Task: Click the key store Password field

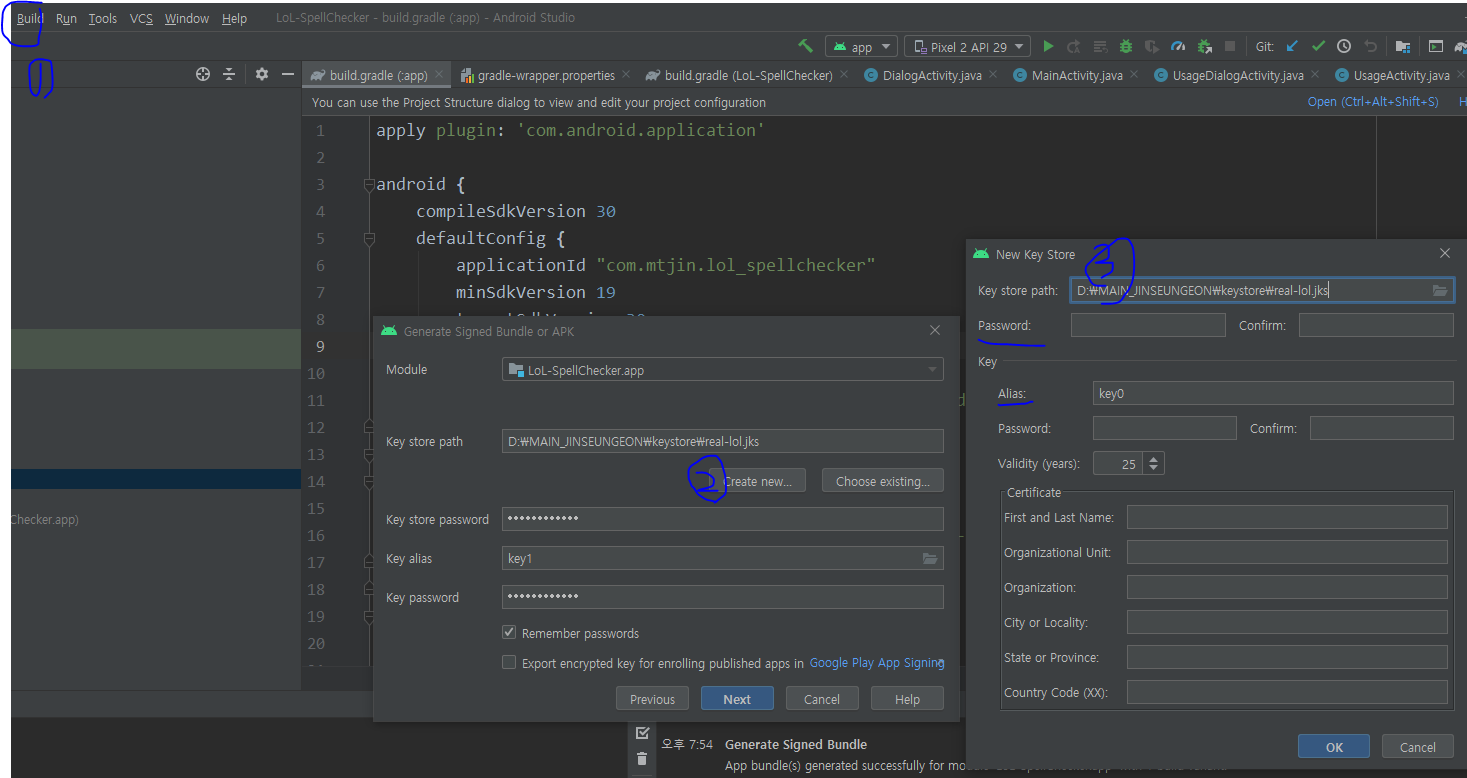Action: point(1148,325)
